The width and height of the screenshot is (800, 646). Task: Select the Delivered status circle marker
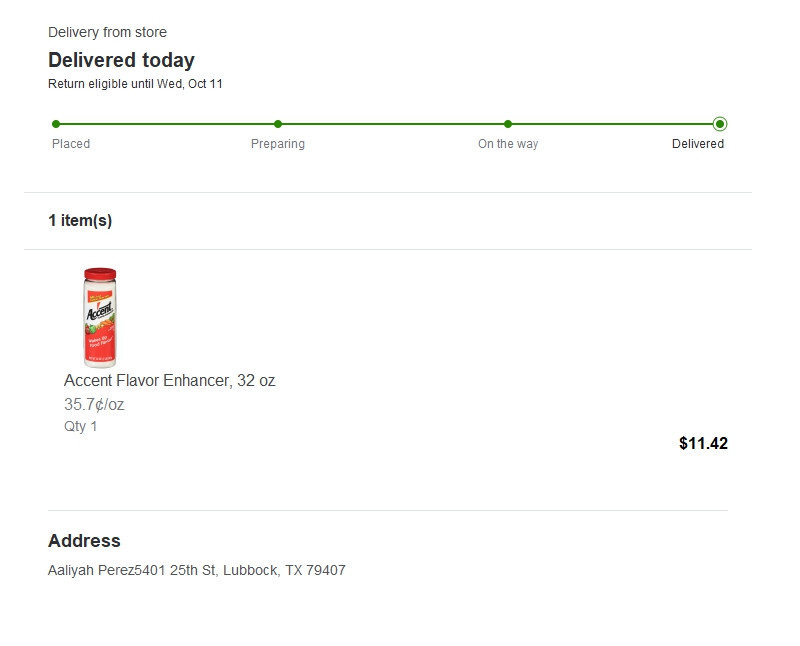coord(720,124)
